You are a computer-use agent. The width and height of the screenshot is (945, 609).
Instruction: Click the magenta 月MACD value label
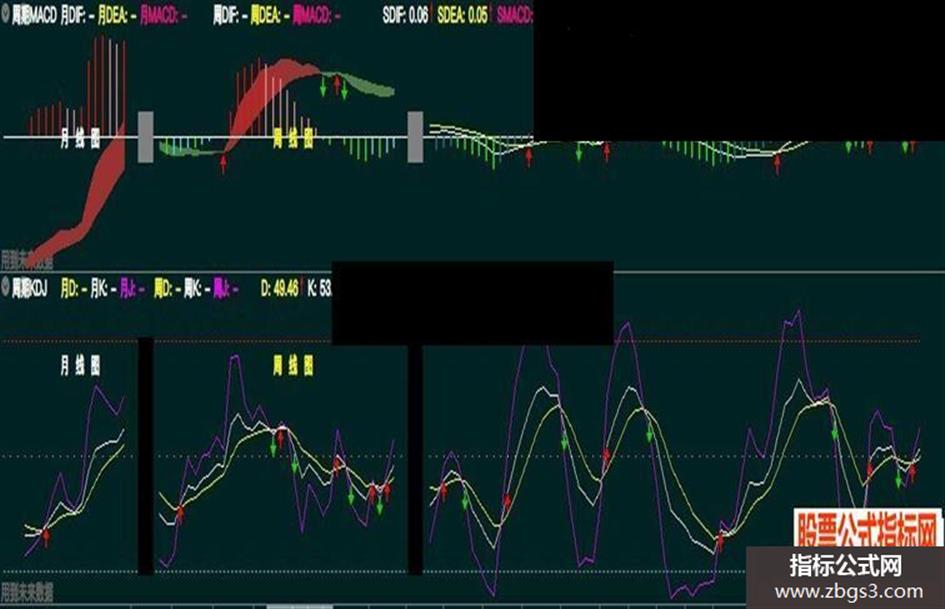[x=163, y=16]
